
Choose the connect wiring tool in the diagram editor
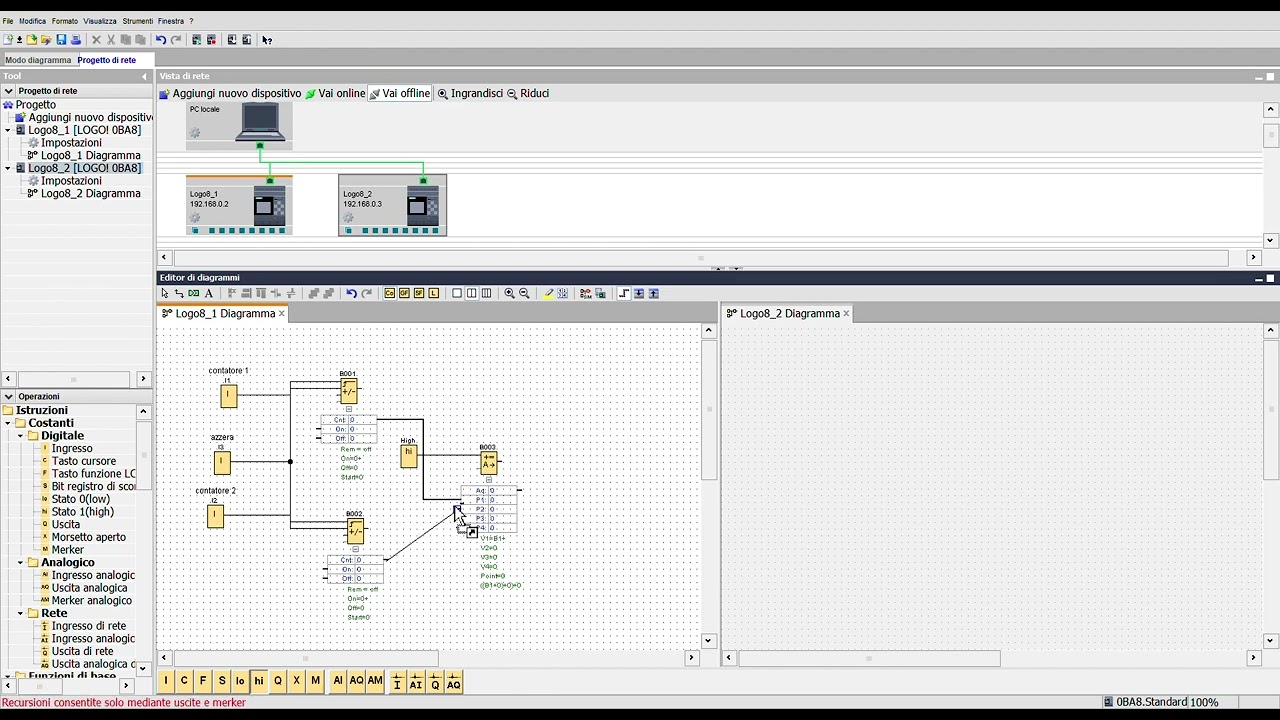[179, 293]
